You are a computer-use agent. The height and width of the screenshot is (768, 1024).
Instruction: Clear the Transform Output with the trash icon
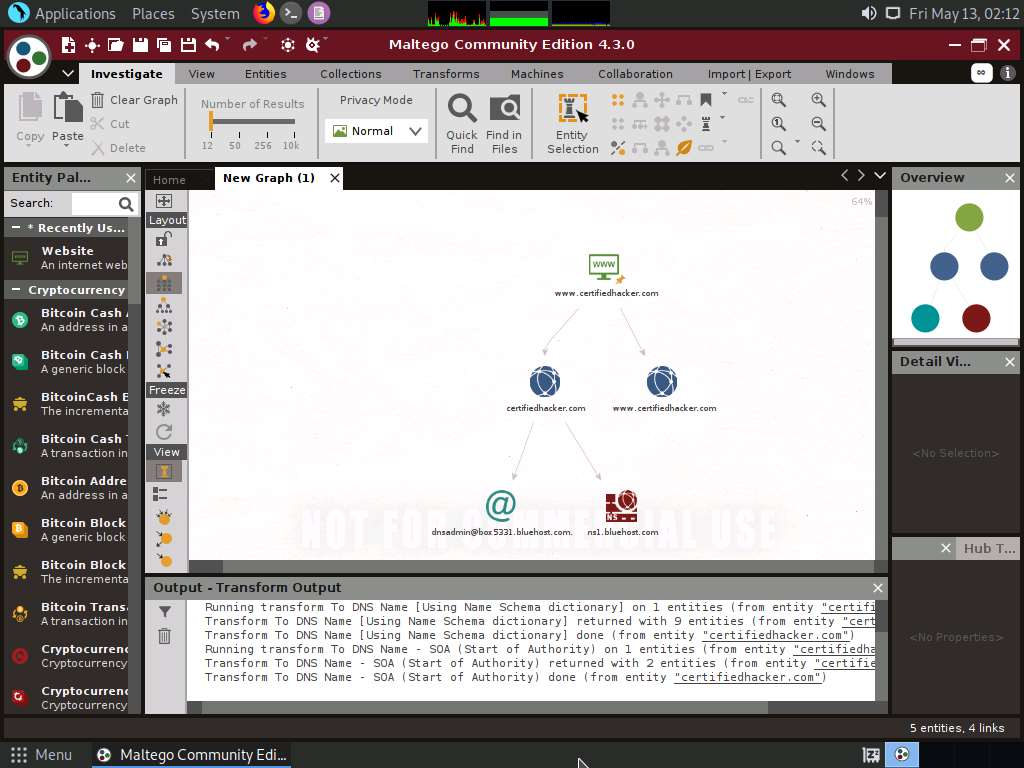tap(165, 635)
